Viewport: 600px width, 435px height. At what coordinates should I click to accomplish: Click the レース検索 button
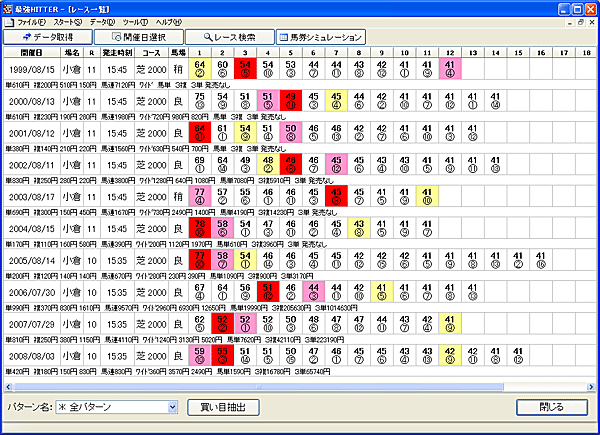[x=230, y=37]
